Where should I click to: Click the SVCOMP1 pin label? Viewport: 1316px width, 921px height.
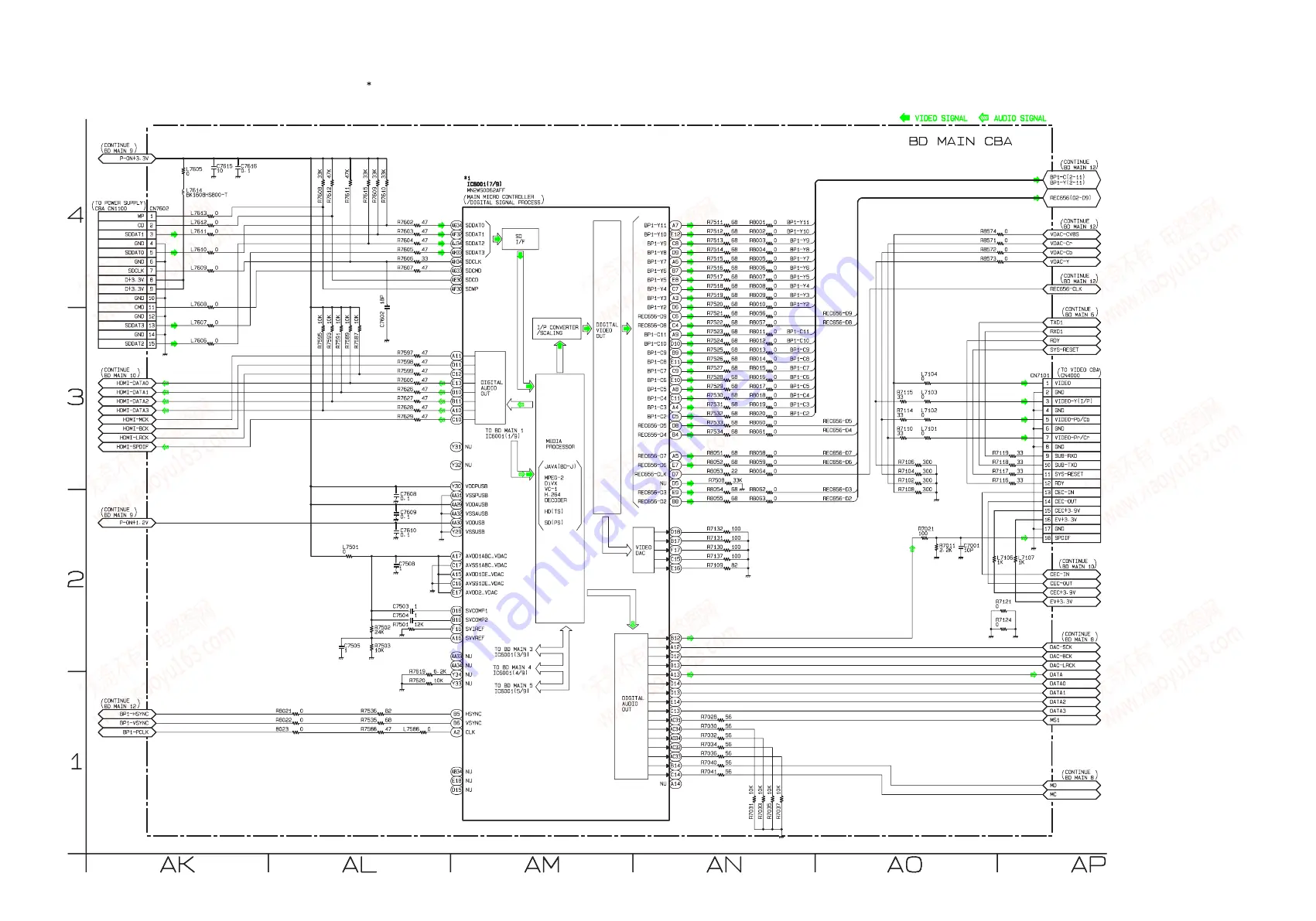(x=477, y=611)
